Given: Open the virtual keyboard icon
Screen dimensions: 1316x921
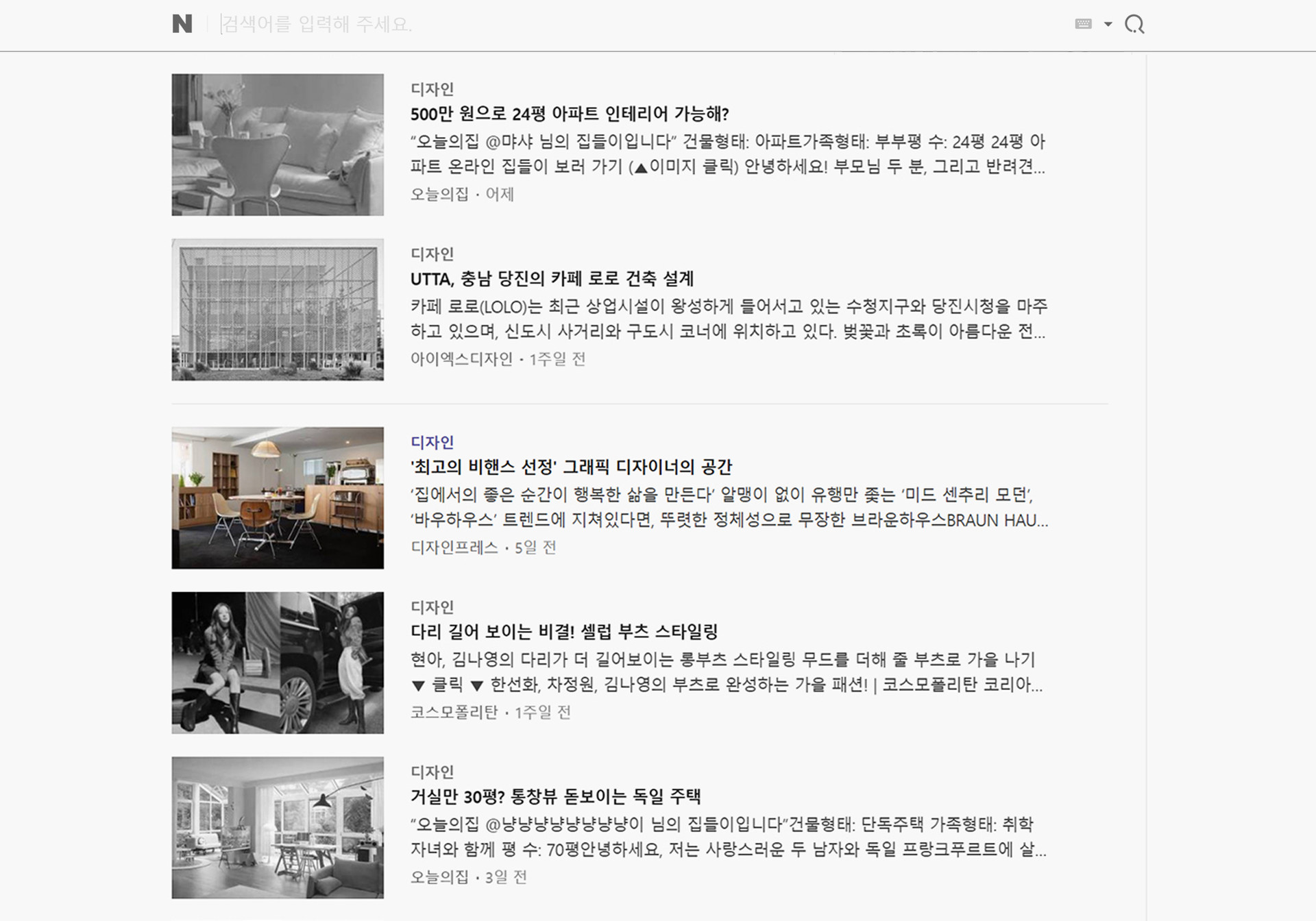Looking at the screenshot, I should point(1084,24).
